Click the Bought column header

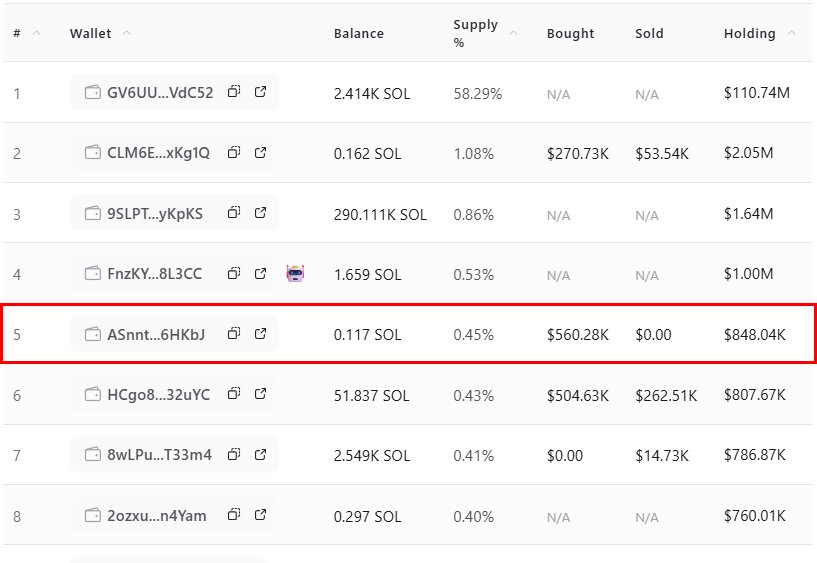[570, 33]
